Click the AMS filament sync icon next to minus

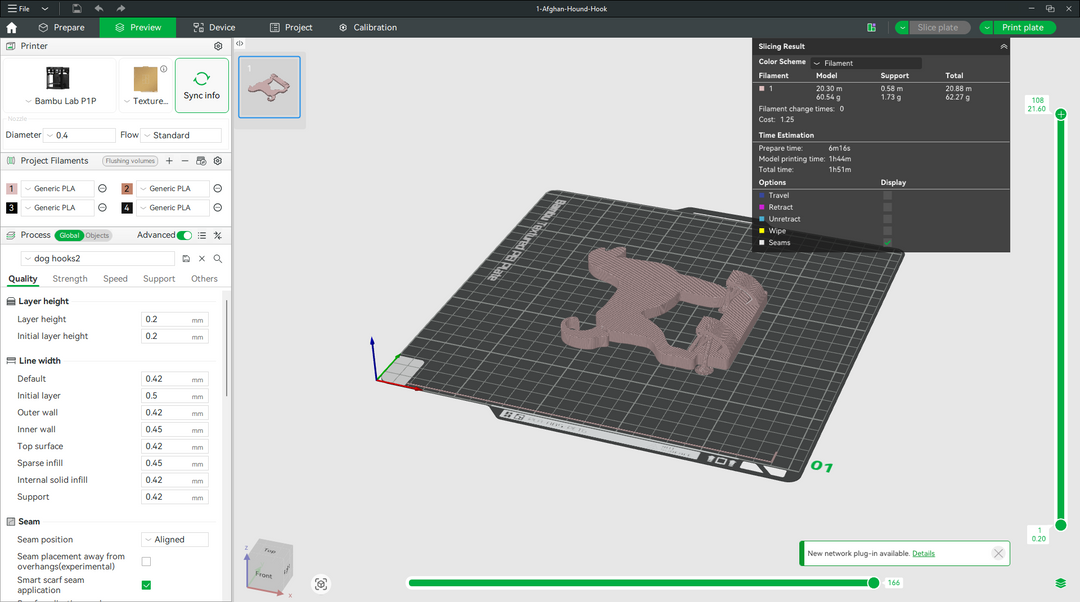tap(201, 162)
